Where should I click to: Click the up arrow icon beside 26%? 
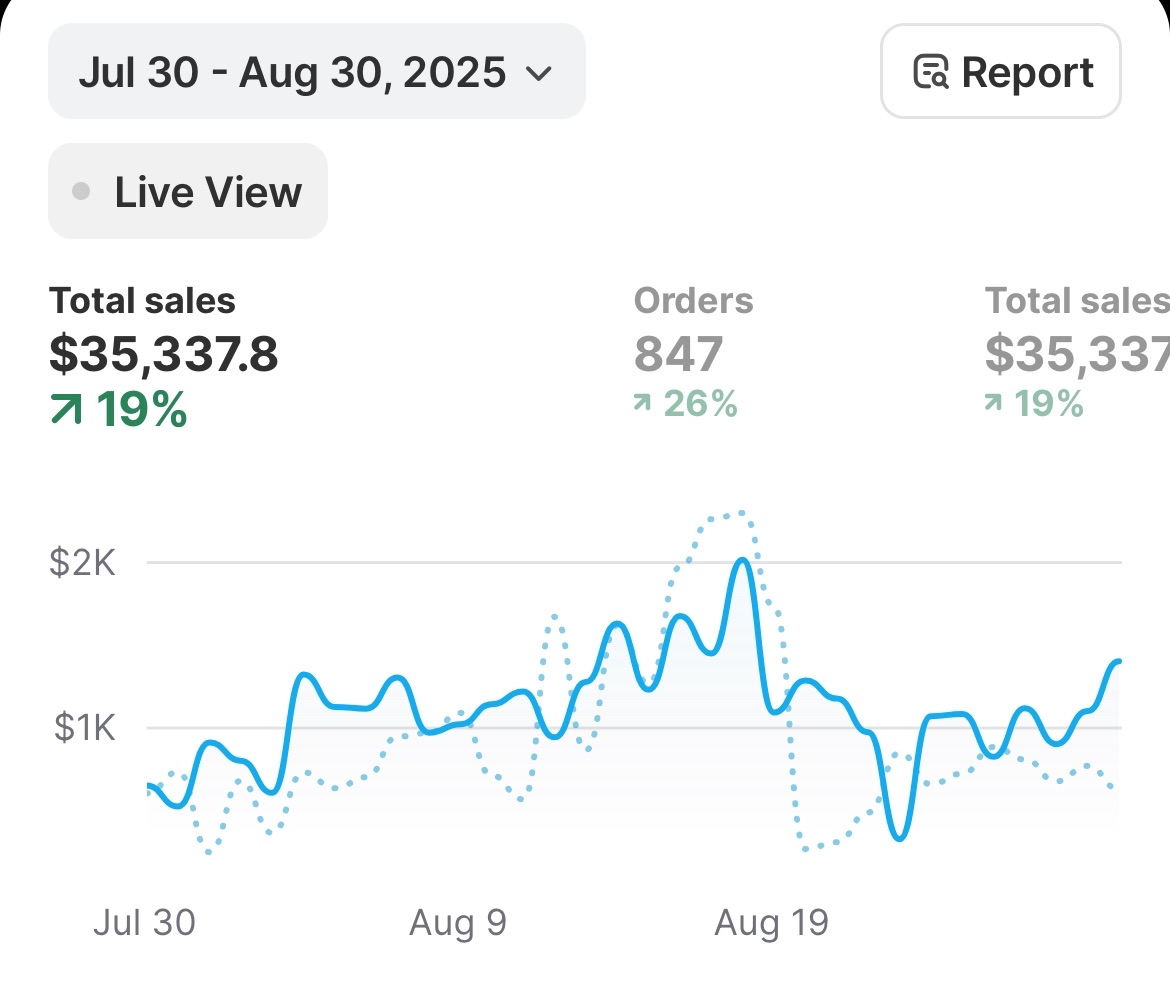(x=642, y=404)
